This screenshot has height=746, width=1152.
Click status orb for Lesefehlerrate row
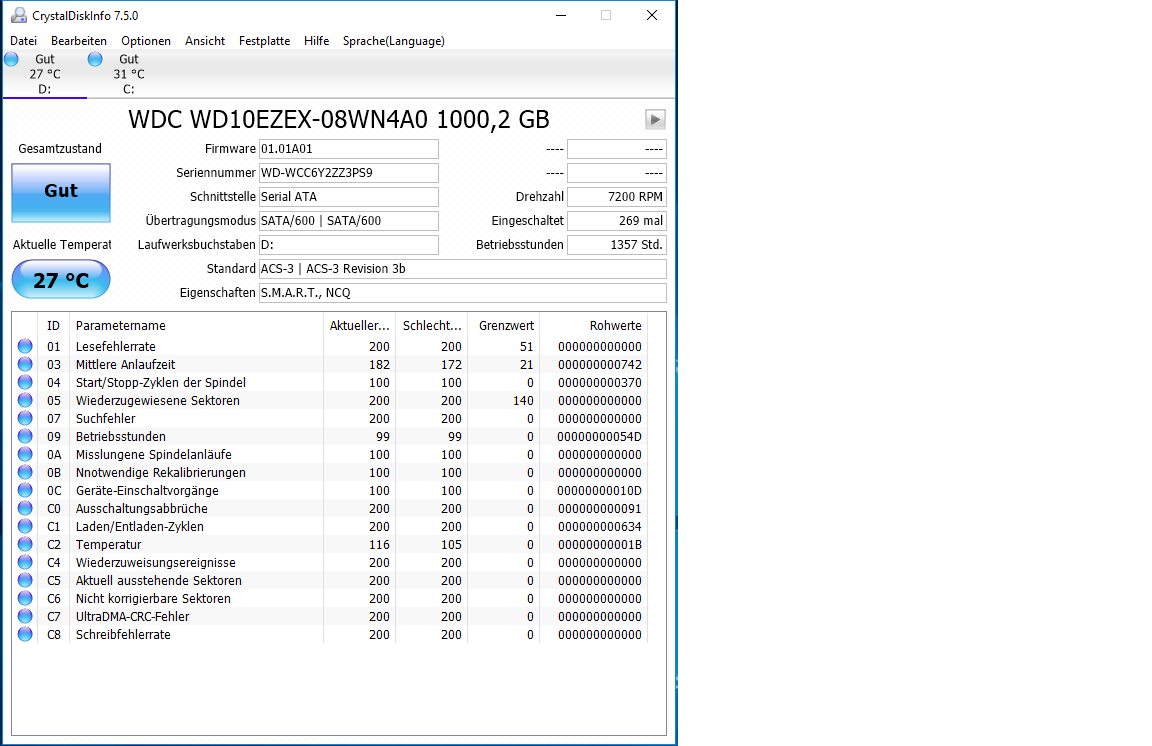click(x=25, y=346)
